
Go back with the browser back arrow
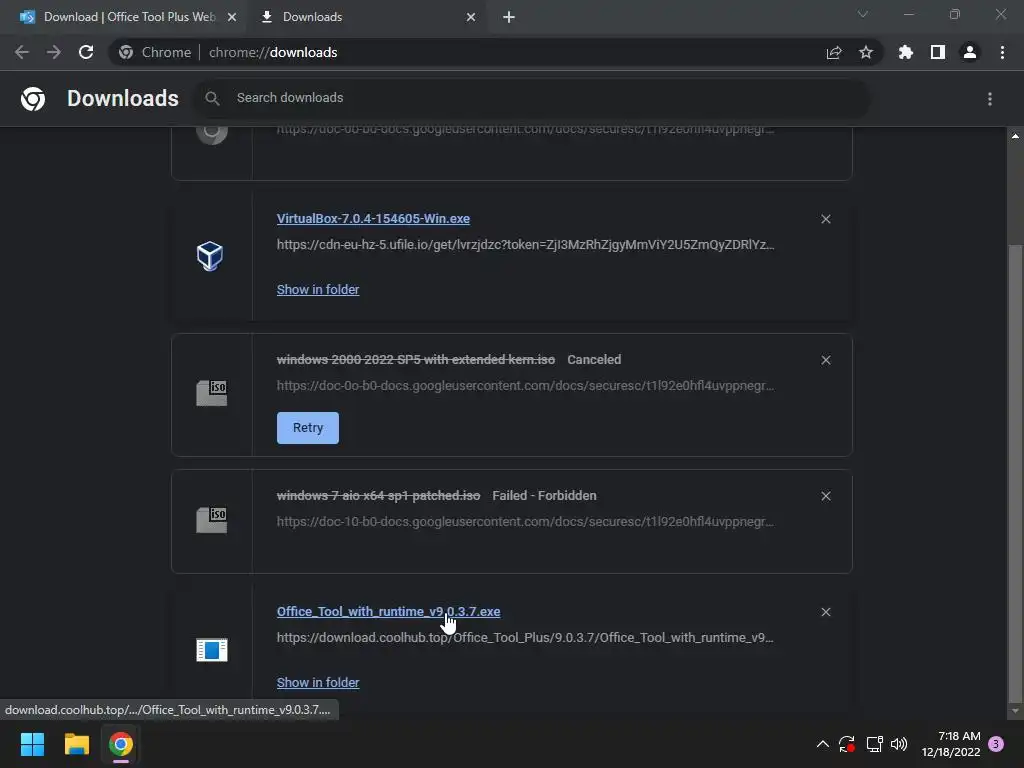[x=22, y=52]
